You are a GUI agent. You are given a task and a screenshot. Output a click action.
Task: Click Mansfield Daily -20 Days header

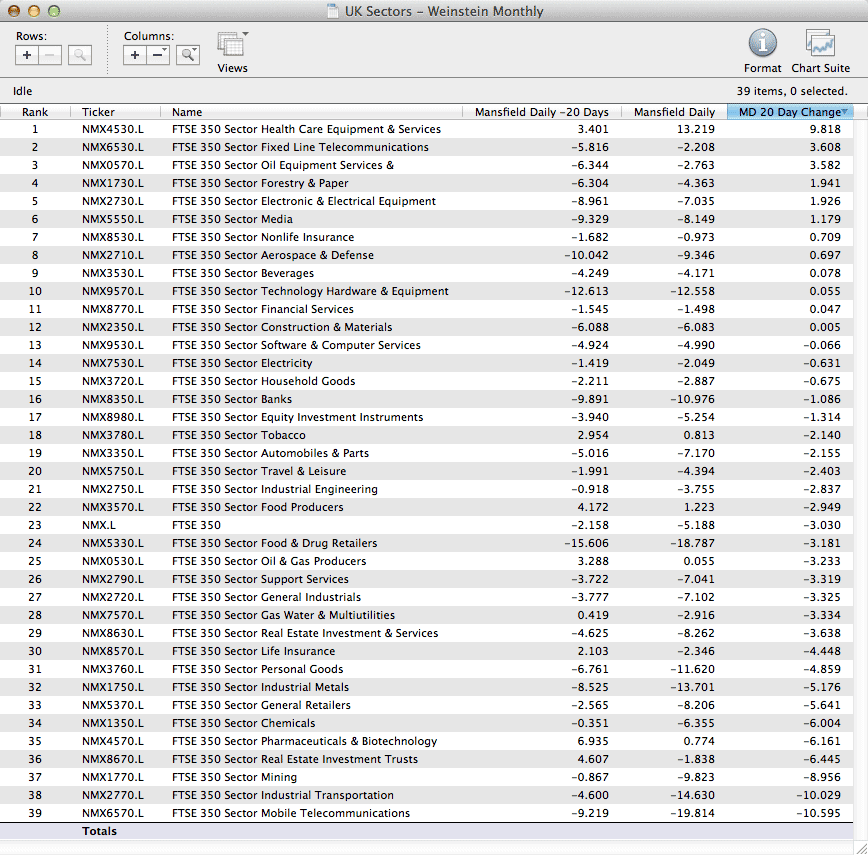pyautogui.click(x=540, y=112)
